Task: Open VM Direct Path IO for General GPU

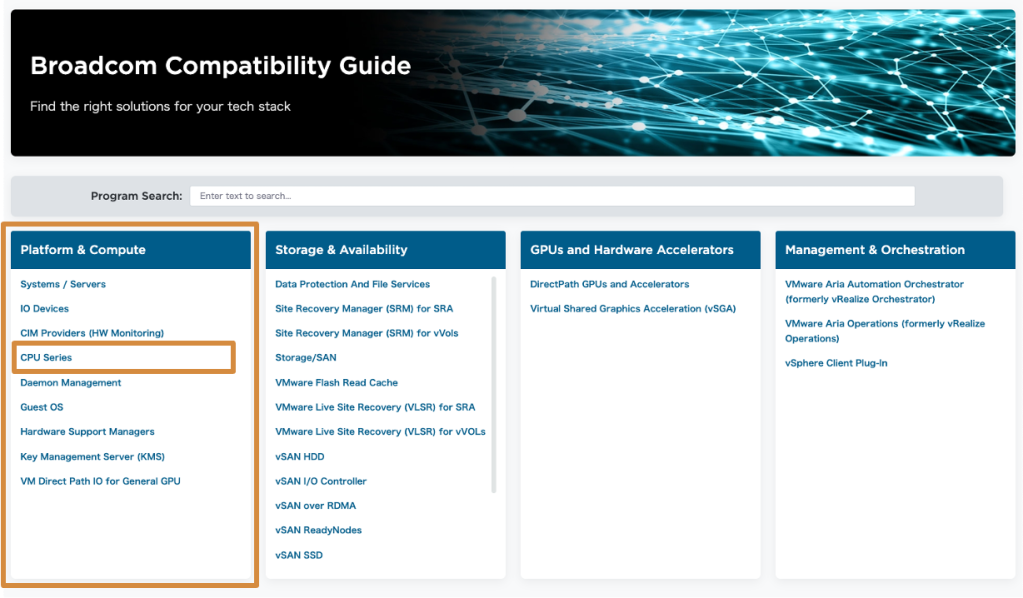Action: 100,481
